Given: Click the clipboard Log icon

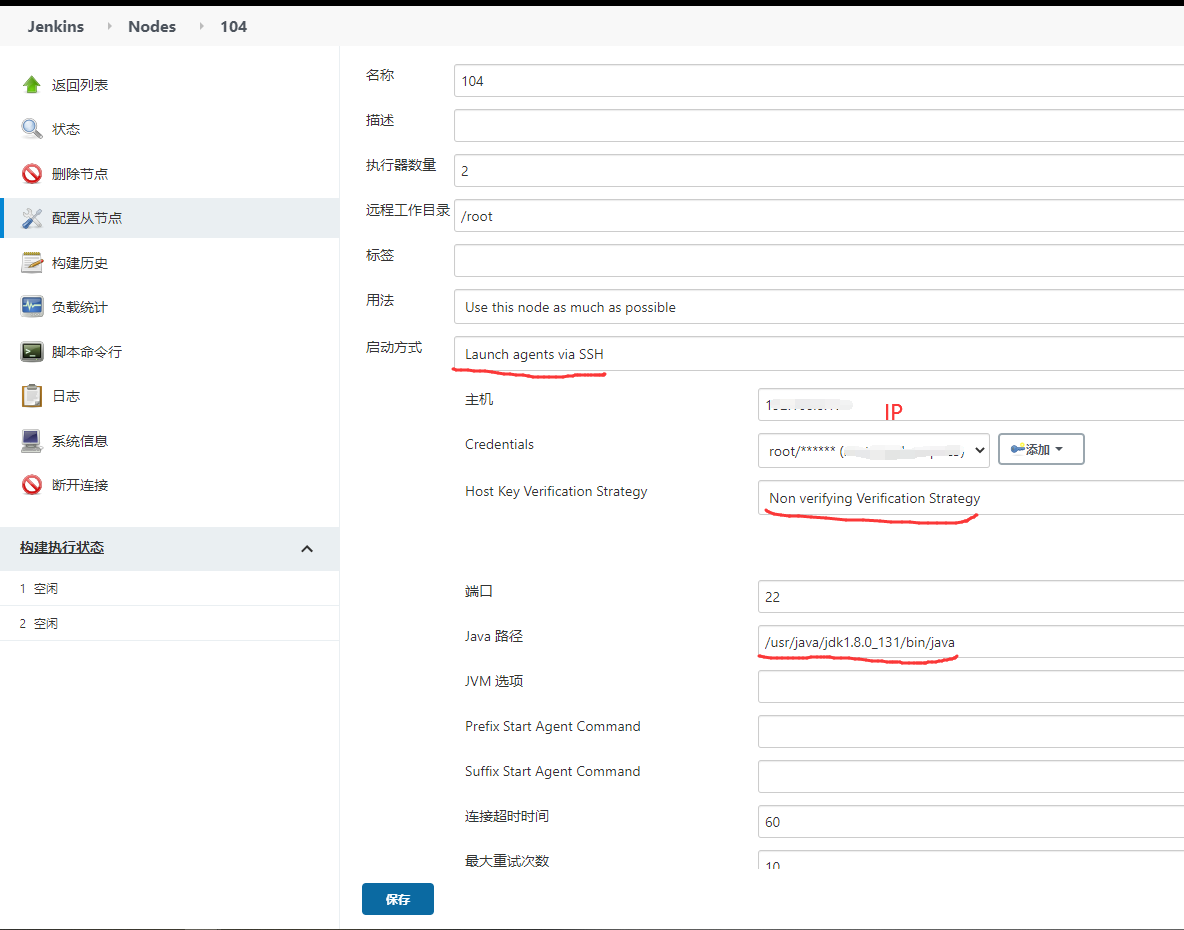Looking at the screenshot, I should pos(32,396).
